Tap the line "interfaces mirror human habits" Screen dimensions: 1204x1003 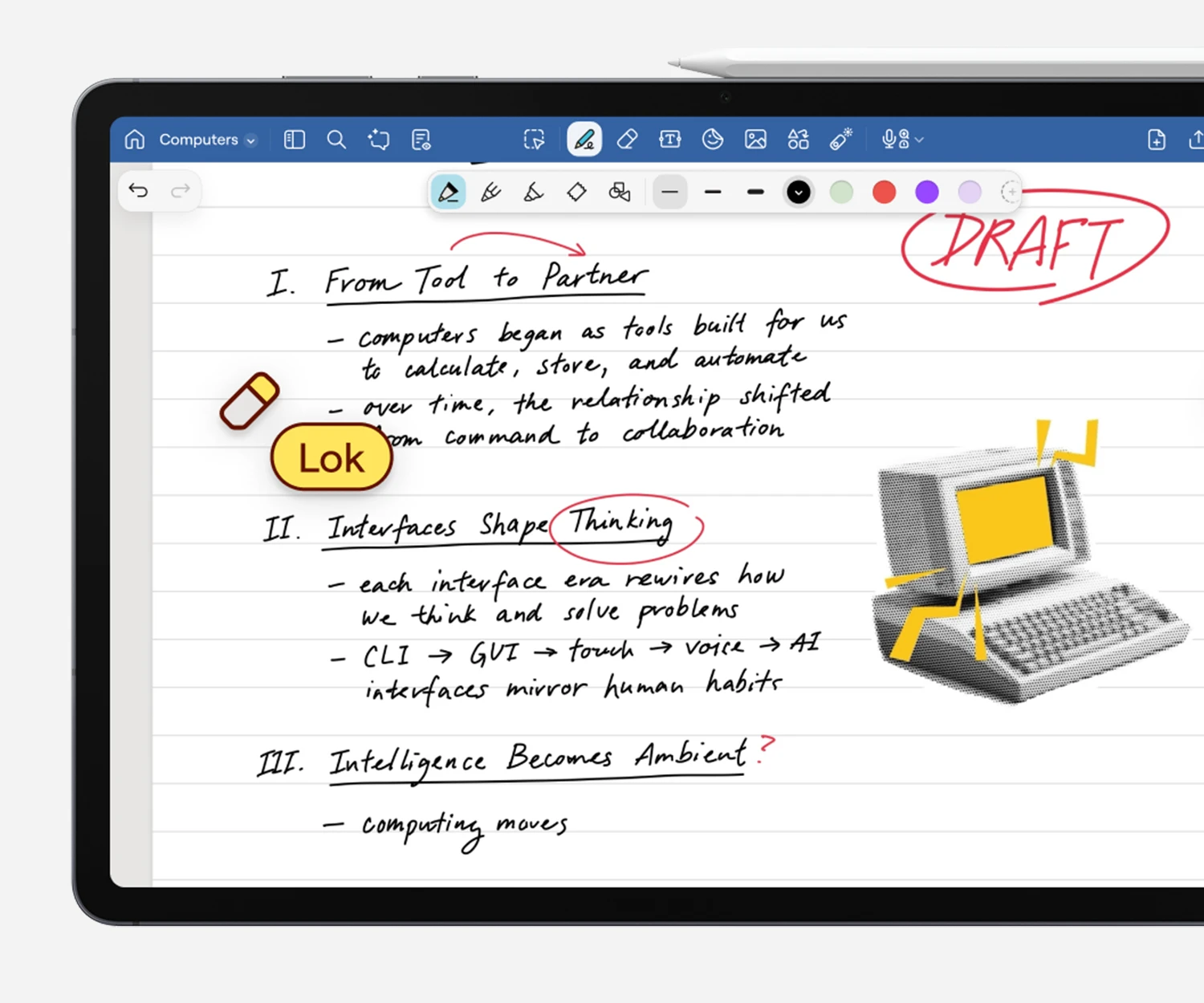point(573,688)
